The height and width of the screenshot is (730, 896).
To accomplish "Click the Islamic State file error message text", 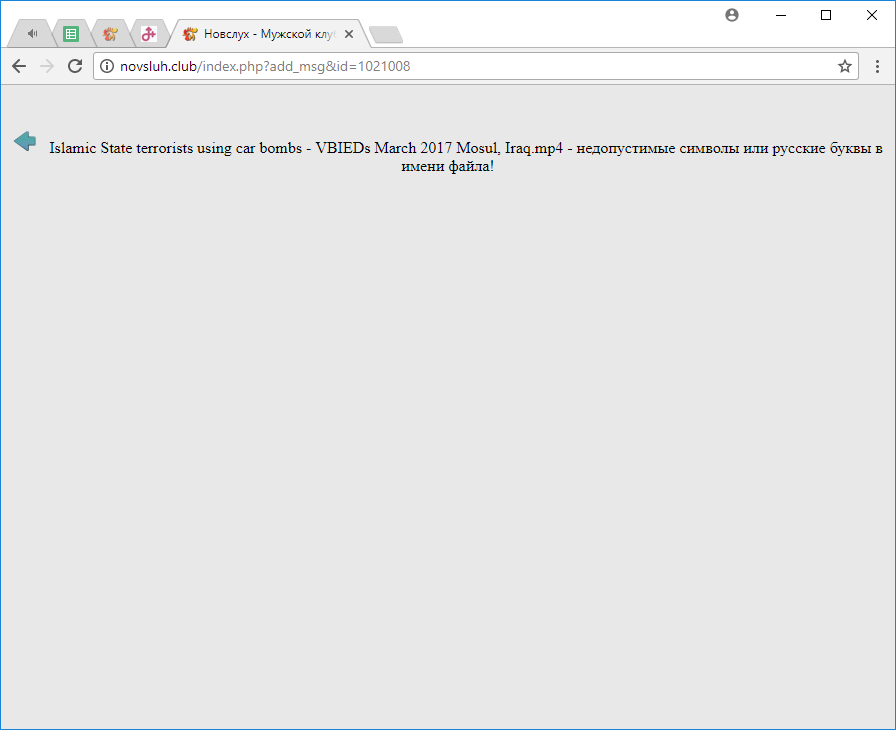I will [x=465, y=157].
